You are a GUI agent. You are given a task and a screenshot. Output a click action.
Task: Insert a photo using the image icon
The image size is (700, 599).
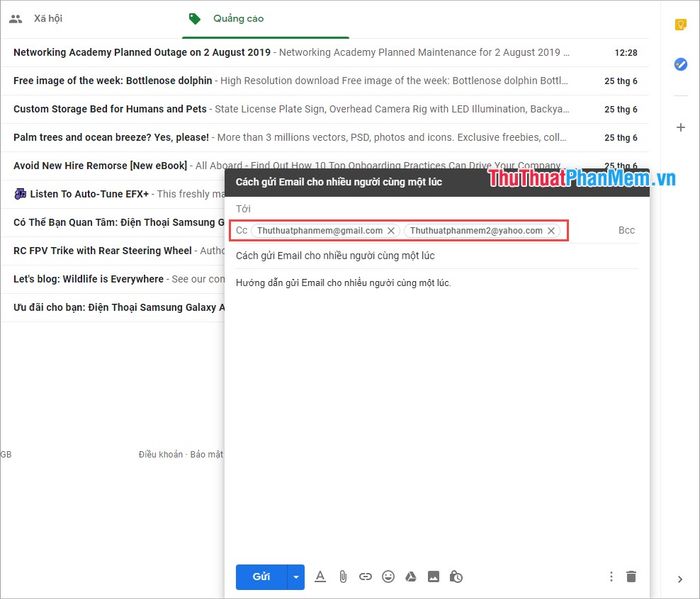pos(433,577)
